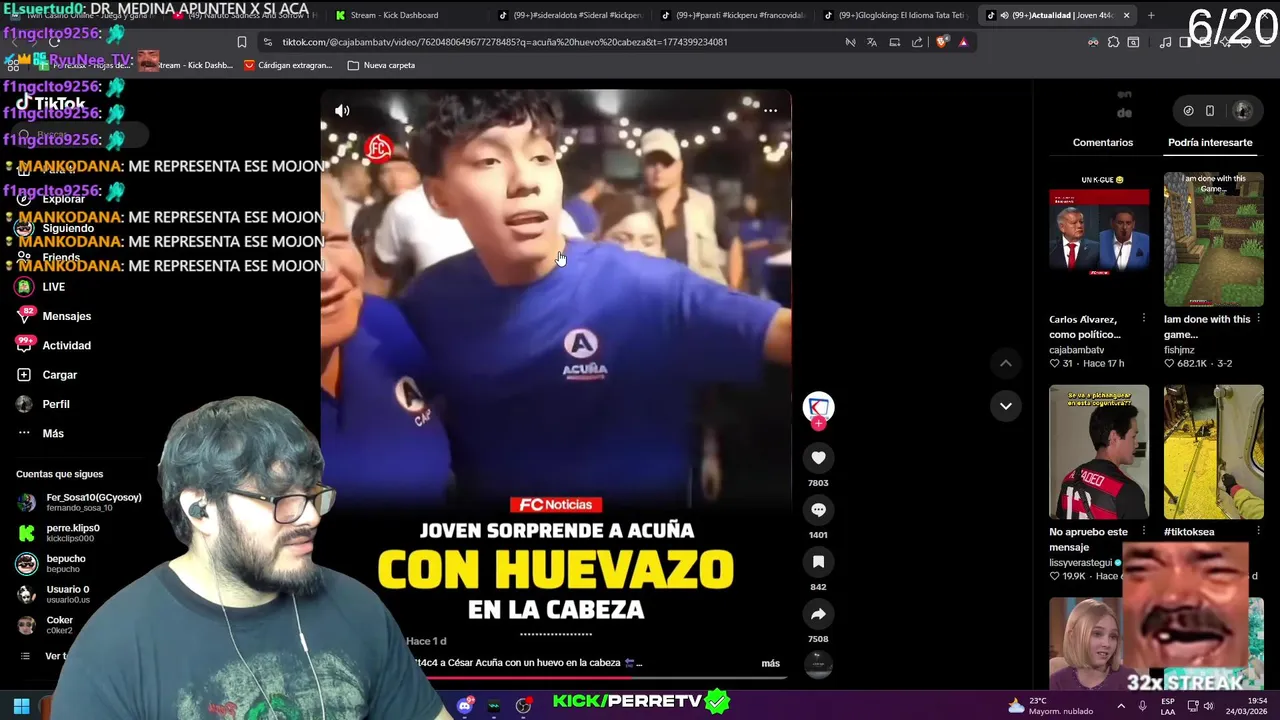Image resolution: width=1280 pixels, height=720 pixels.
Task: Expand the 'Más' sidebar menu
Action: (53, 433)
